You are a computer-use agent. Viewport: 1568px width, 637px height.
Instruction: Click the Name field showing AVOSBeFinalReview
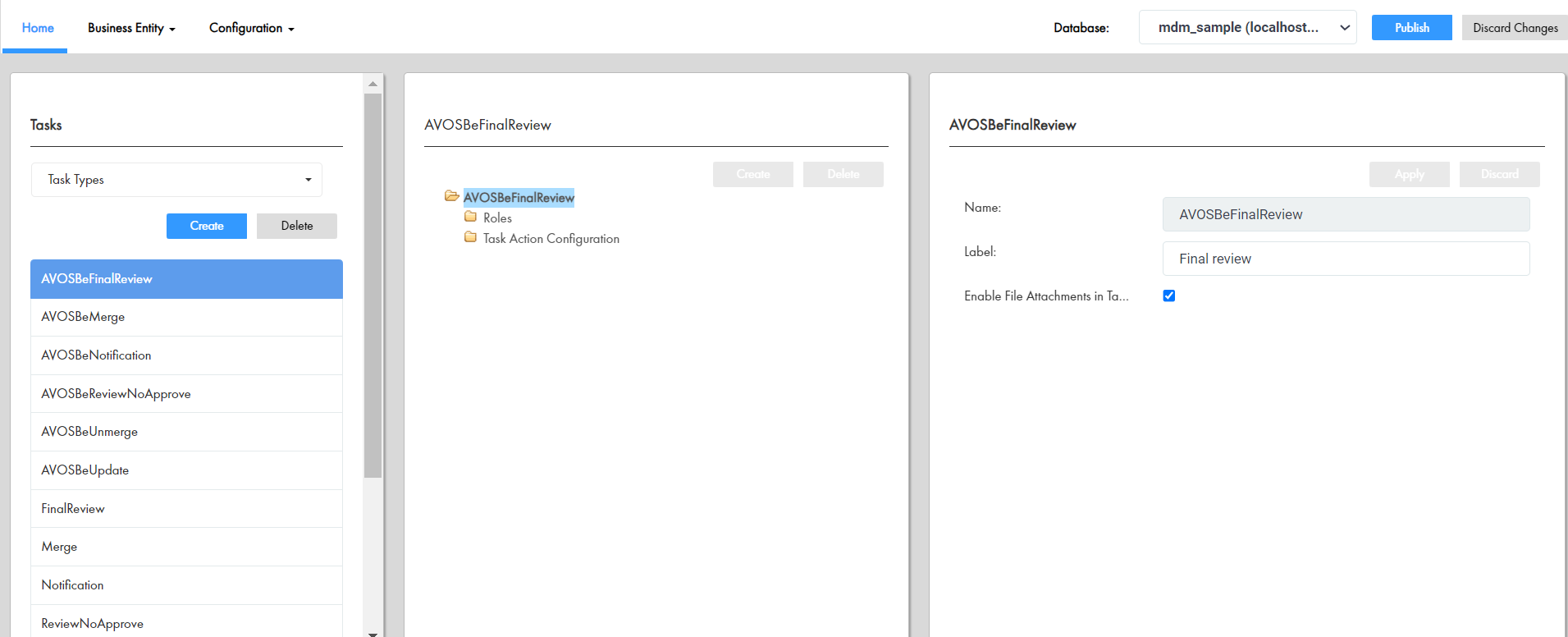point(1346,214)
